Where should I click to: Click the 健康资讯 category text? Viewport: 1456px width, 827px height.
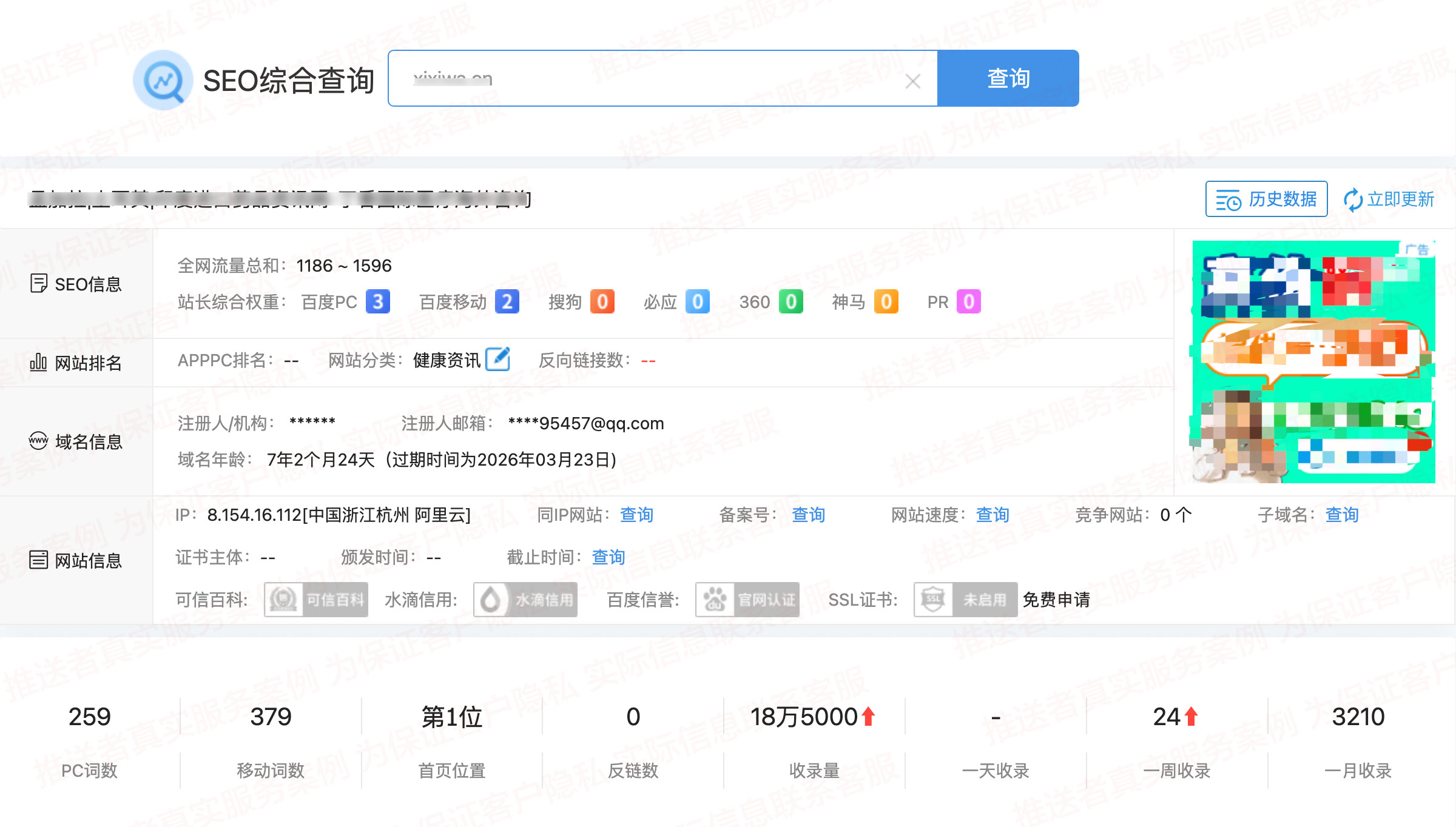pos(447,360)
